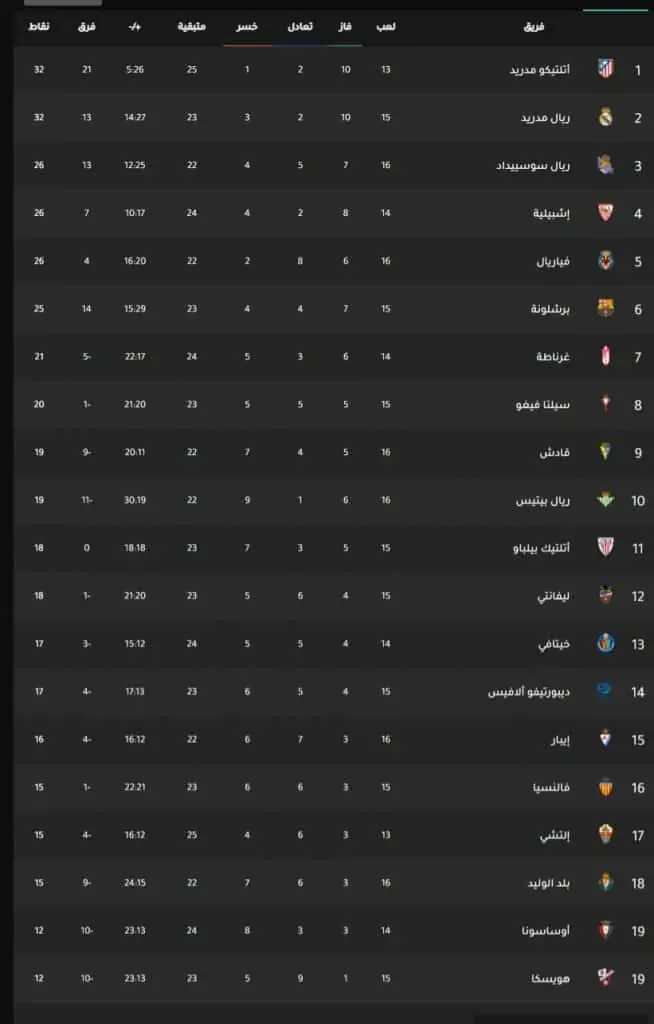Open the برشلونة team name link
Image resolution: width=654 pixels, height=1024 pixels.
(x=550, y=309)
